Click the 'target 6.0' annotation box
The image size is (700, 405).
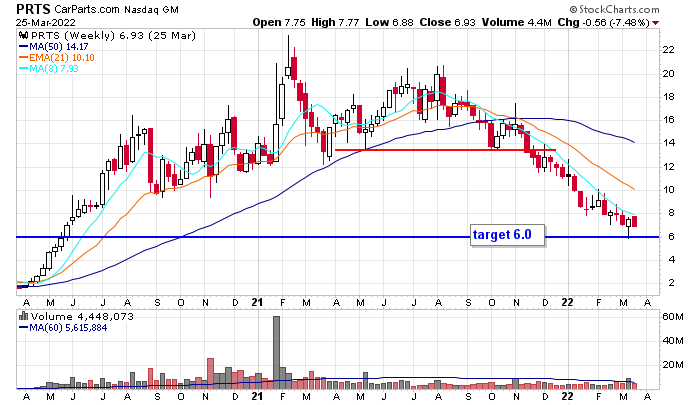(x=508, y=235)
